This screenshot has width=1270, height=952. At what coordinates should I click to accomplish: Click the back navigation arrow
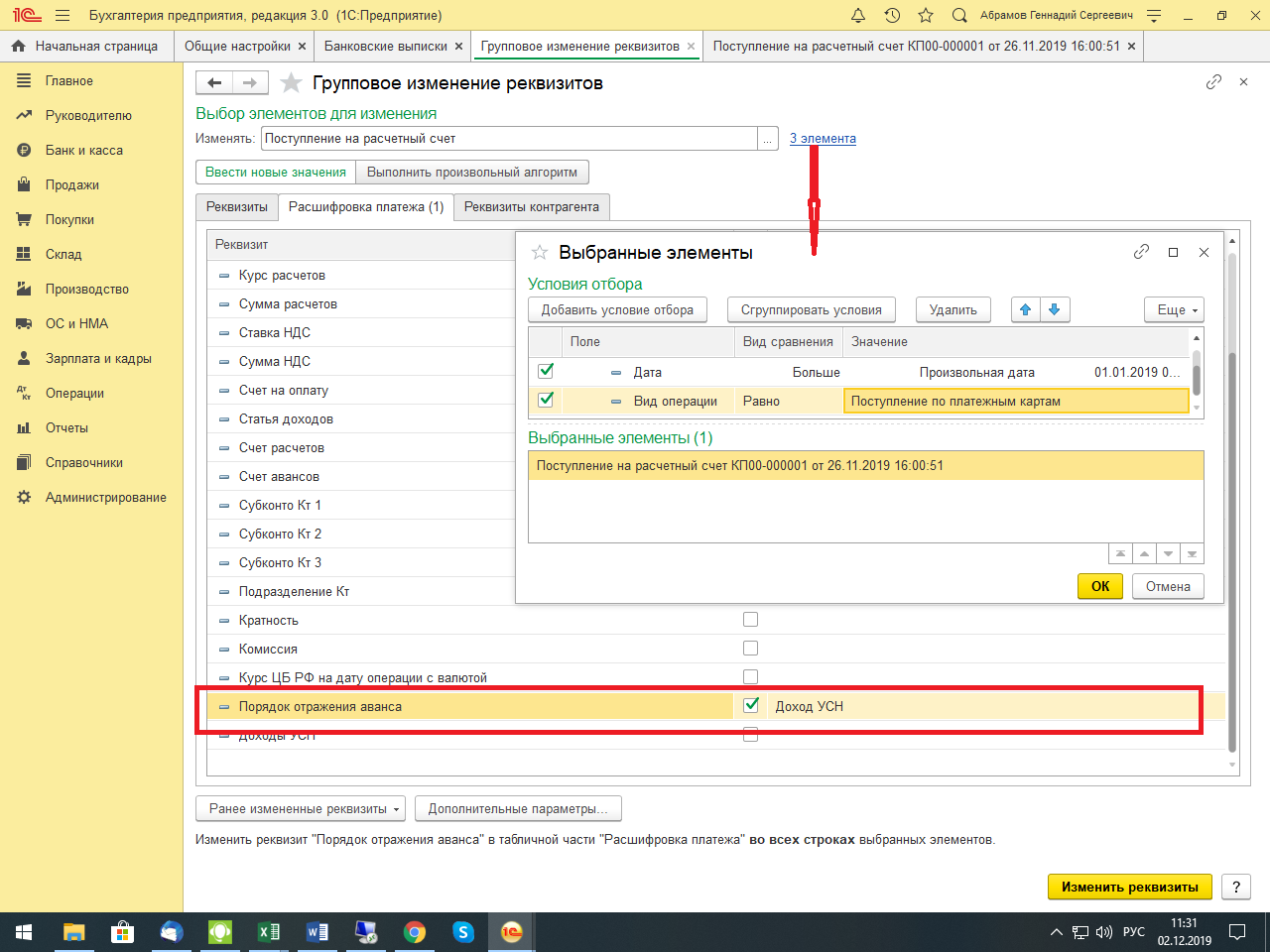click(214, 83)
